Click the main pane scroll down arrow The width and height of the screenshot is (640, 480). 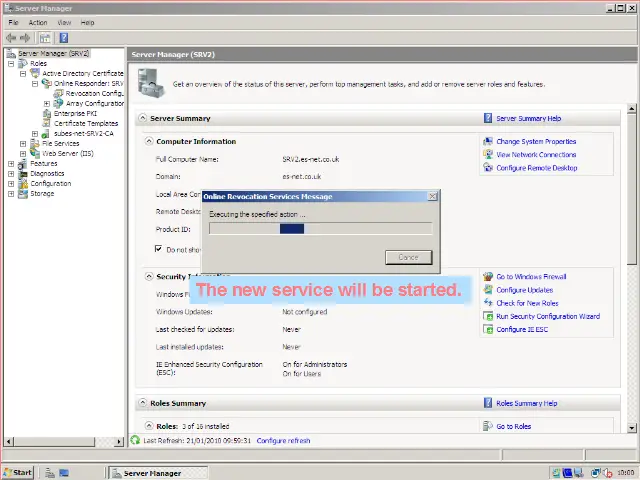631,428
